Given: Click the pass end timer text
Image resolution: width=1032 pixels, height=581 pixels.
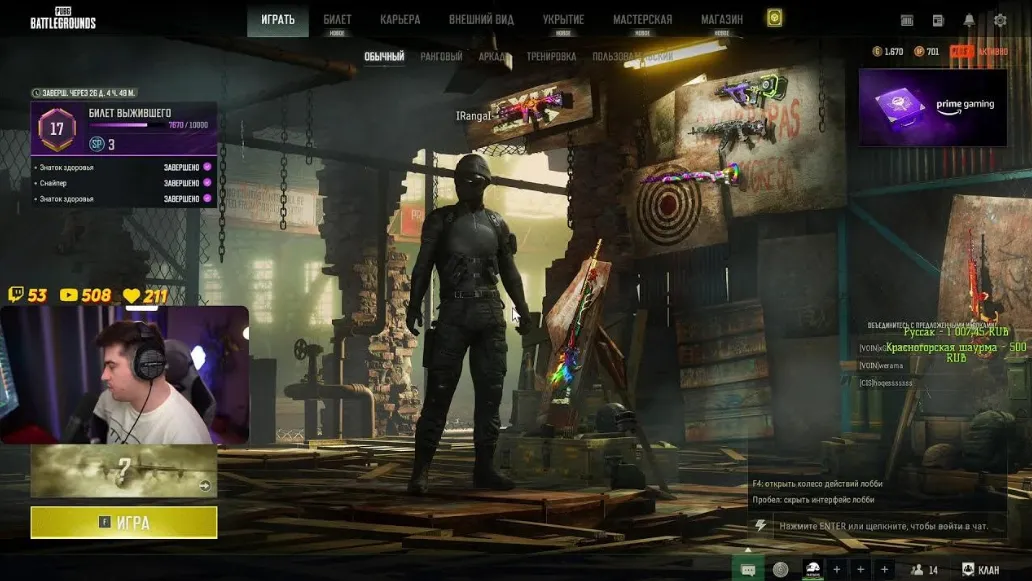Looking at the screenshot, I should (89, 93).
